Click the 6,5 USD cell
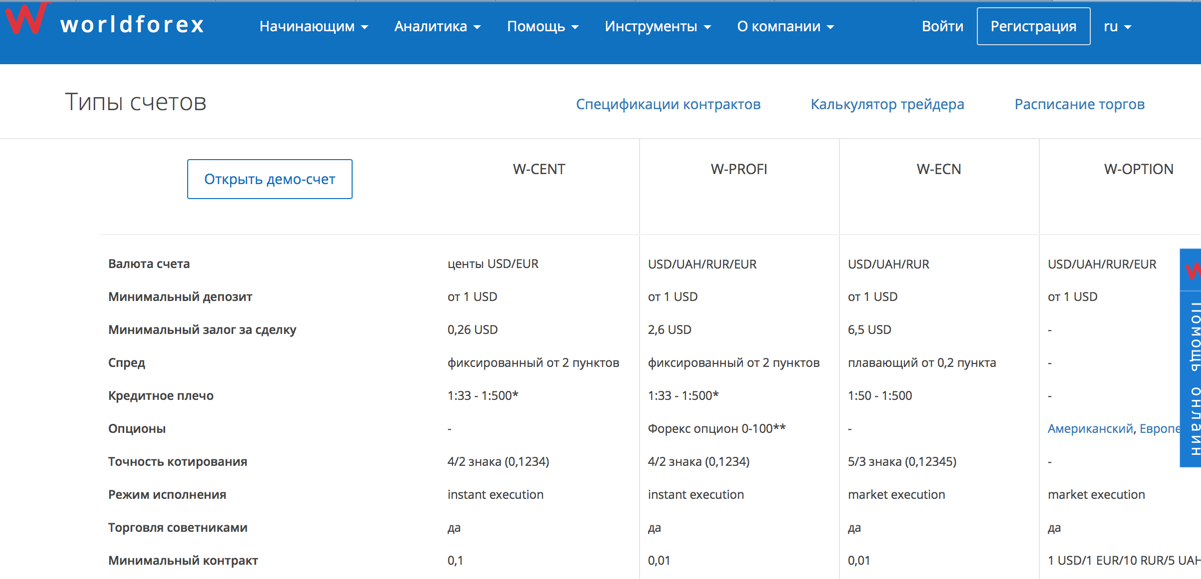Screen dimensions: 1201x579 point(870,330)
